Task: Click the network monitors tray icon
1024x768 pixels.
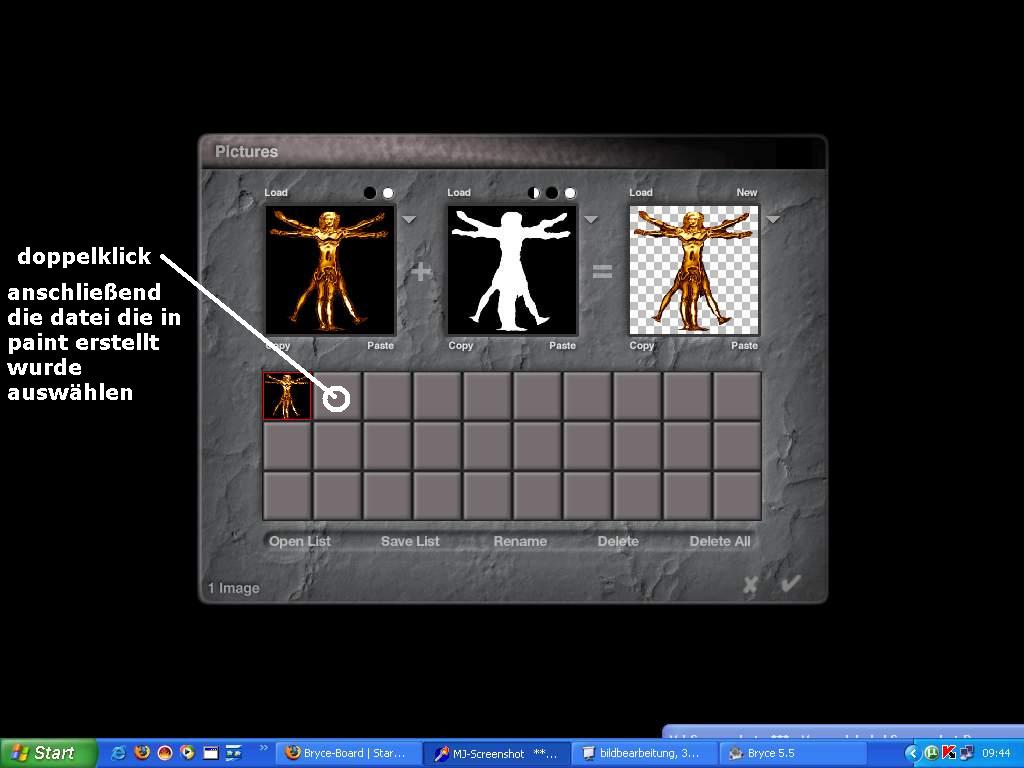Action: click(967, 754)
